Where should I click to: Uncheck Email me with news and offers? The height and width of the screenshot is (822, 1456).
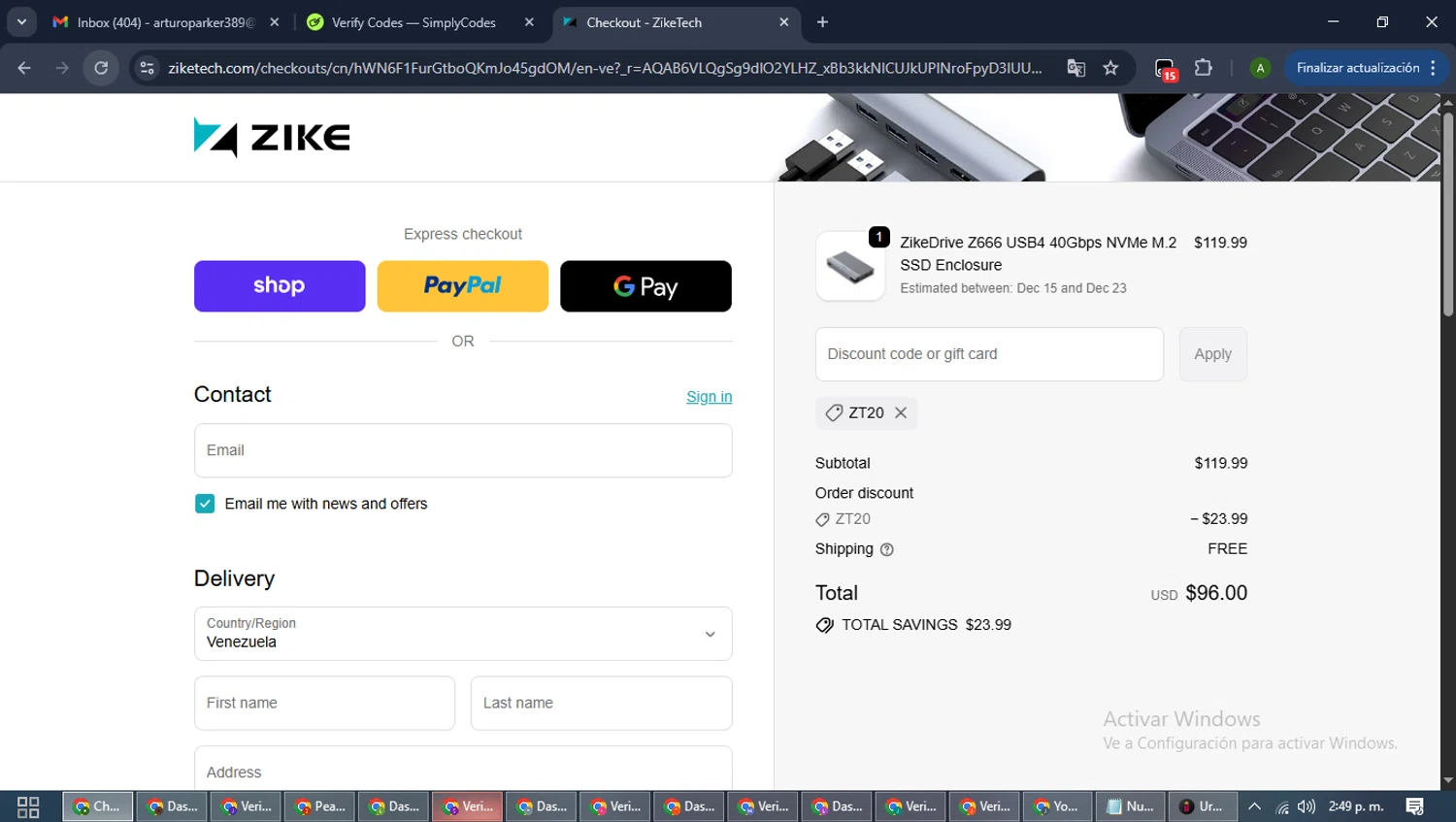[205, 504]
